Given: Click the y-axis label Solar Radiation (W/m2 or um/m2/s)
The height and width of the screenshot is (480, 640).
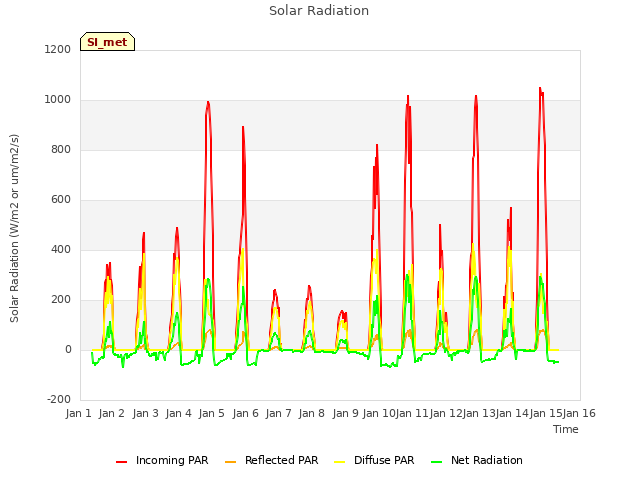Looking at the screenshot, I should [14, 228].
